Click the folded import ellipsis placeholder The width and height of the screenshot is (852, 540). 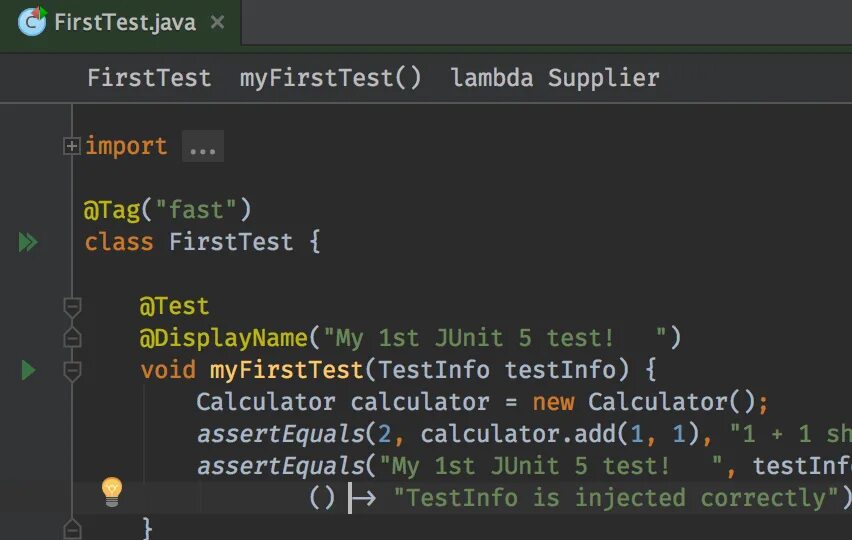[202, 147]
